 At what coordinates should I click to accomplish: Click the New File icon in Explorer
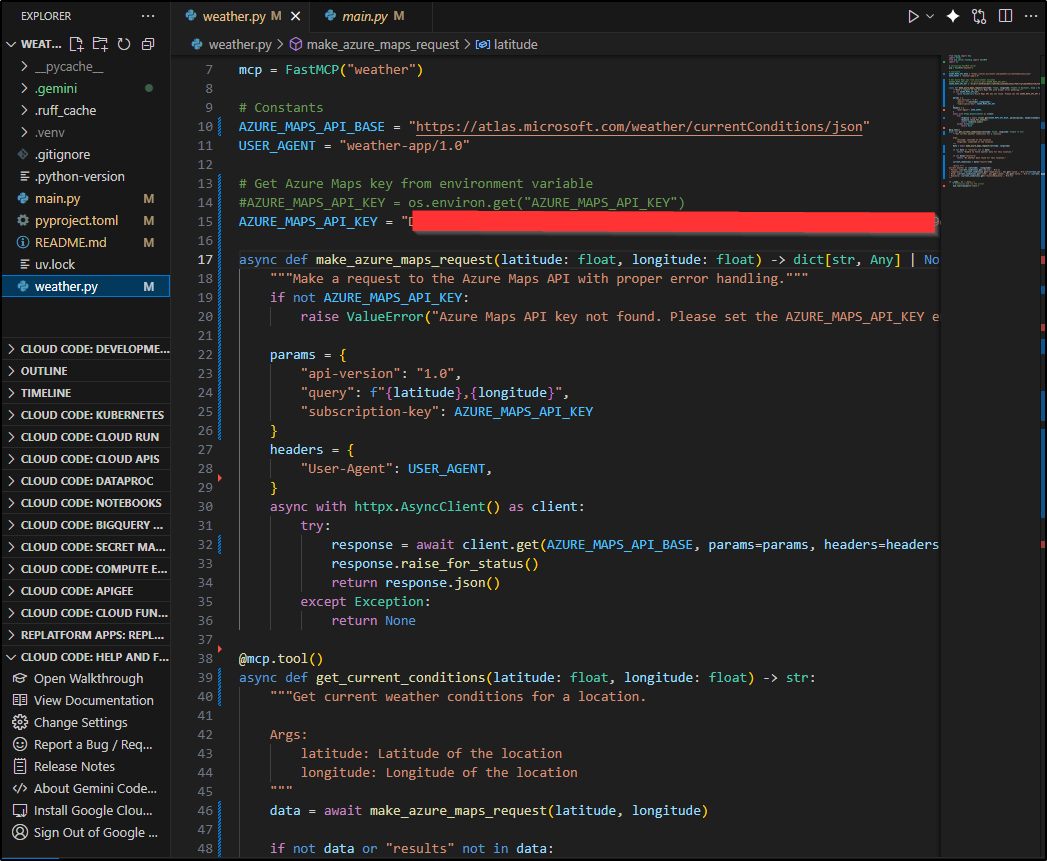click(x=76, y=44)
